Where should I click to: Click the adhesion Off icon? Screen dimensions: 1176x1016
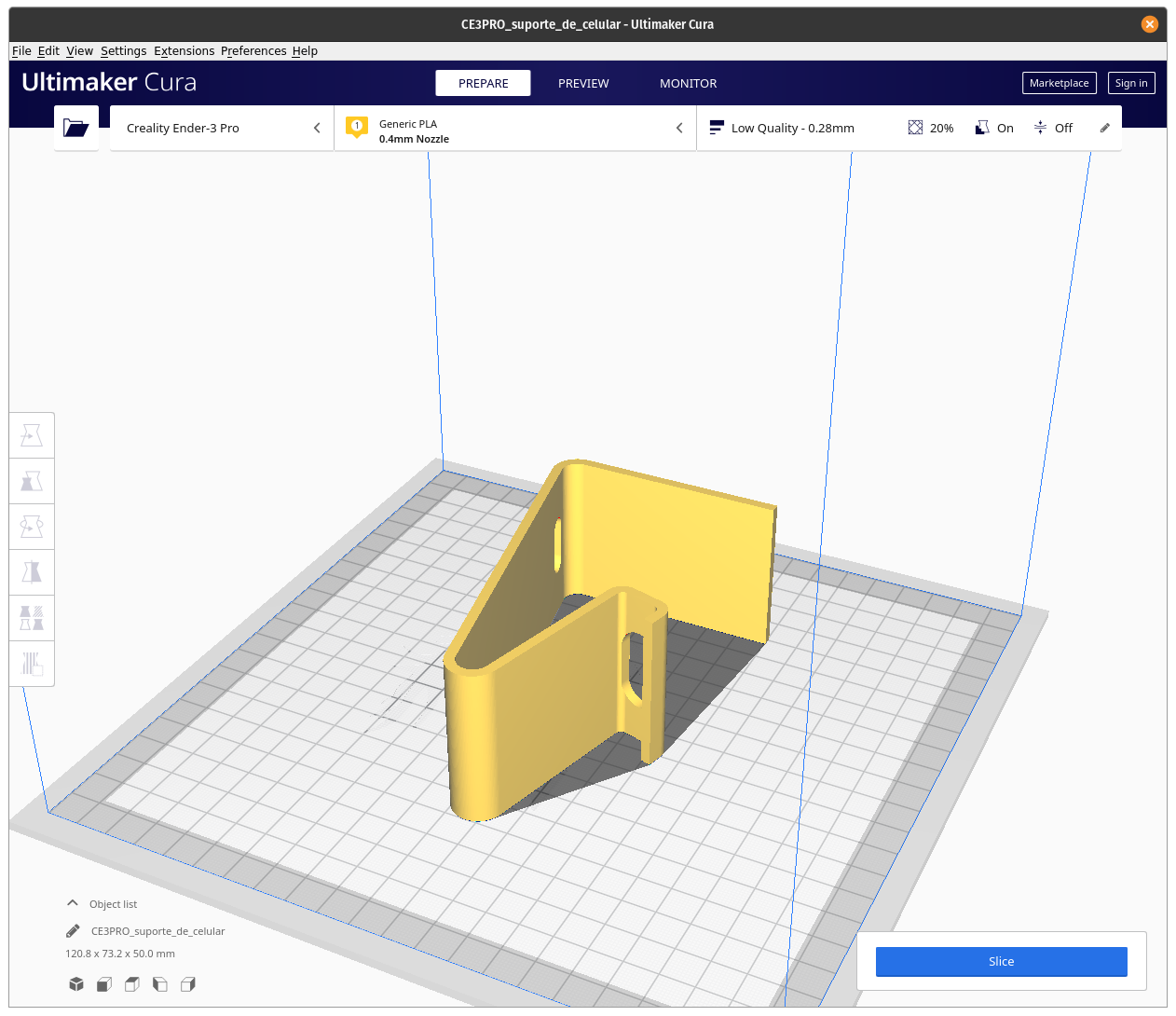click(x=1040, y=128)
